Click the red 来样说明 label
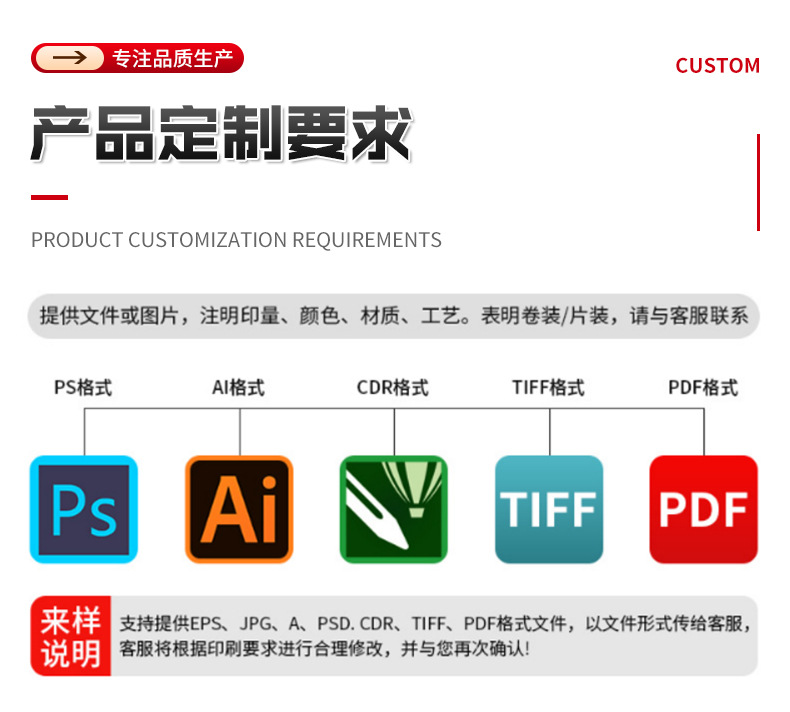 coord(71,636)
